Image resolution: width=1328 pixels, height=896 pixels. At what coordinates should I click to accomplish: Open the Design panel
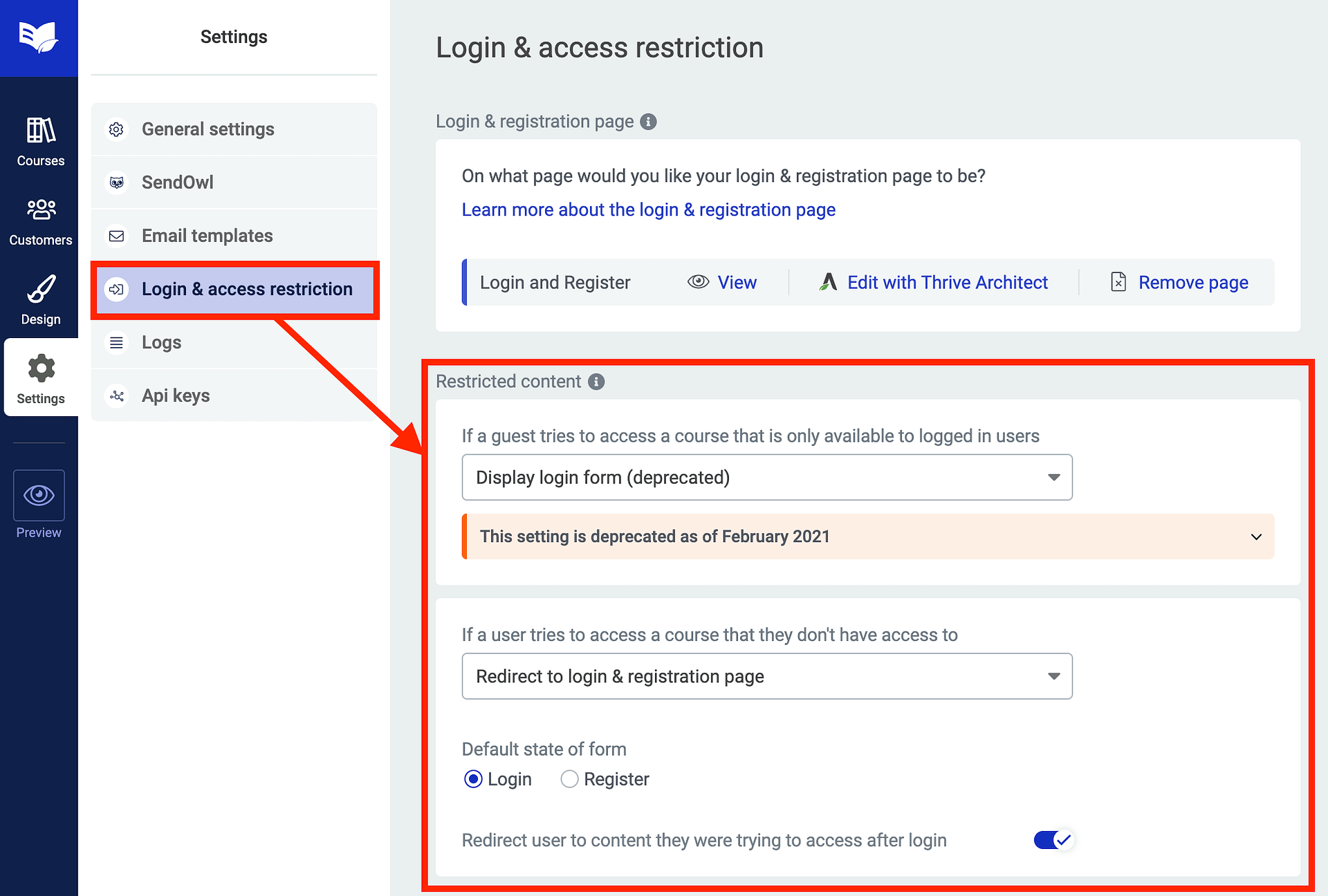coord(39,299)
